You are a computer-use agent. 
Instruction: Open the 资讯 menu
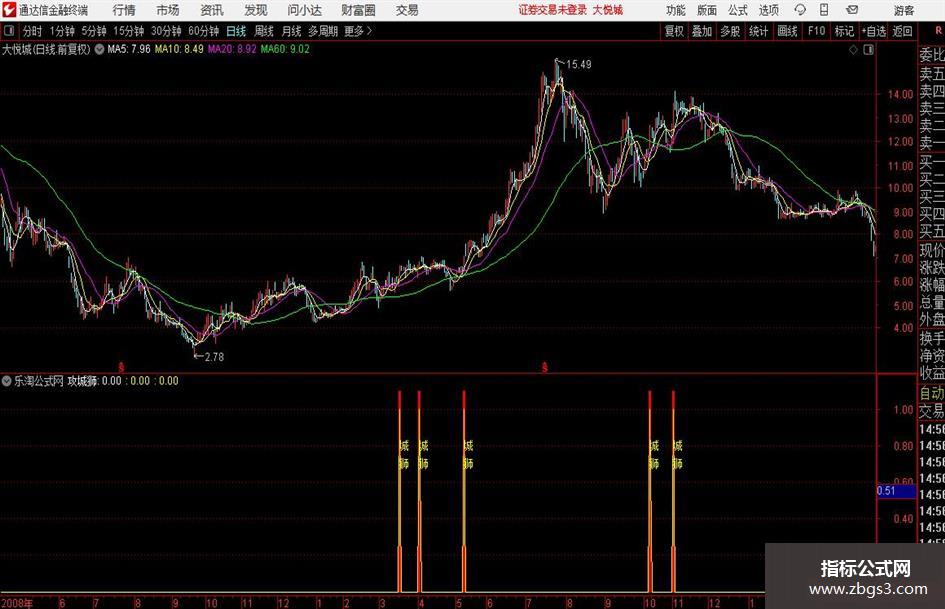point(212,10)
